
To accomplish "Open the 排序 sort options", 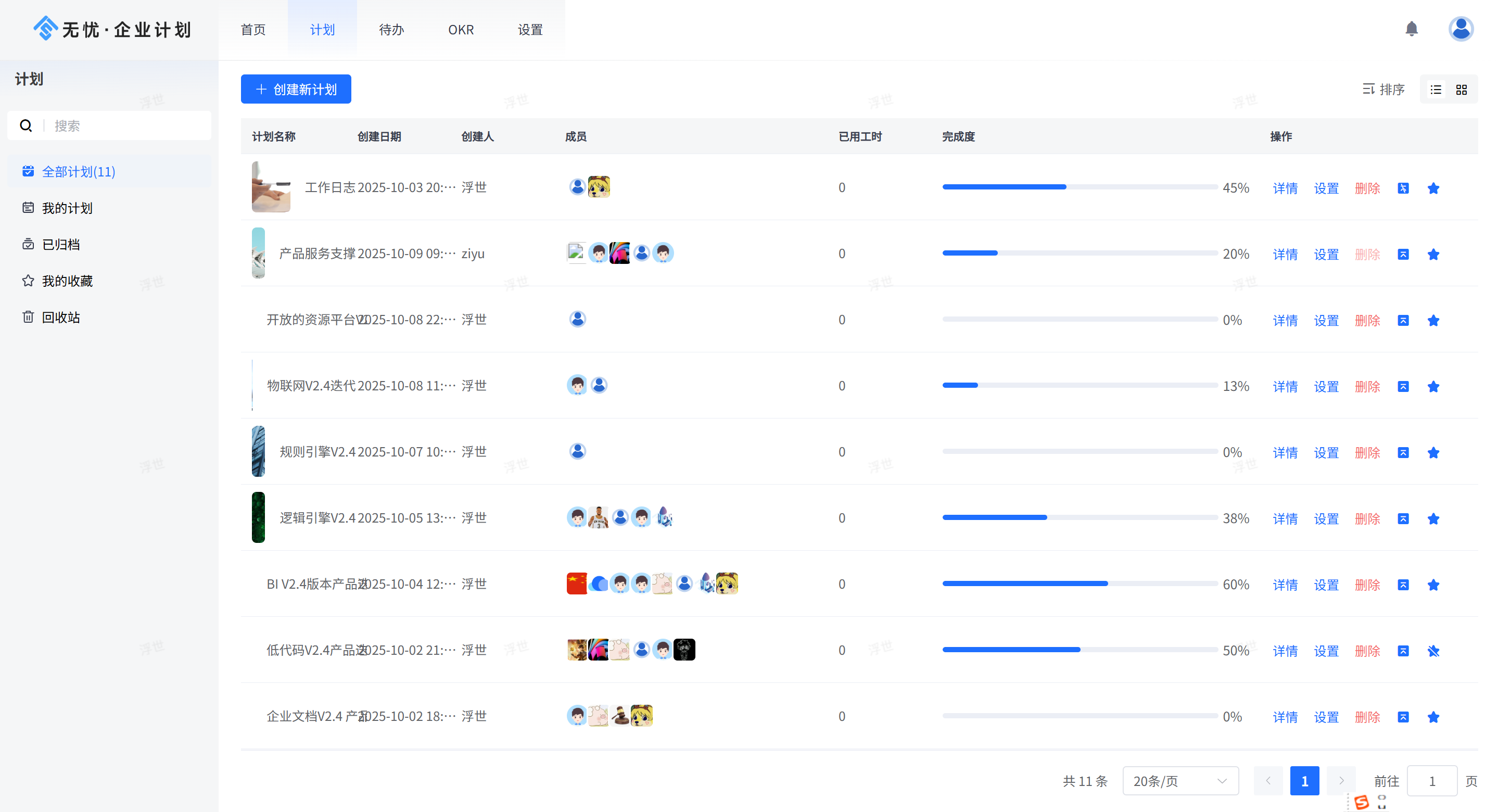I will point(1383,90).
